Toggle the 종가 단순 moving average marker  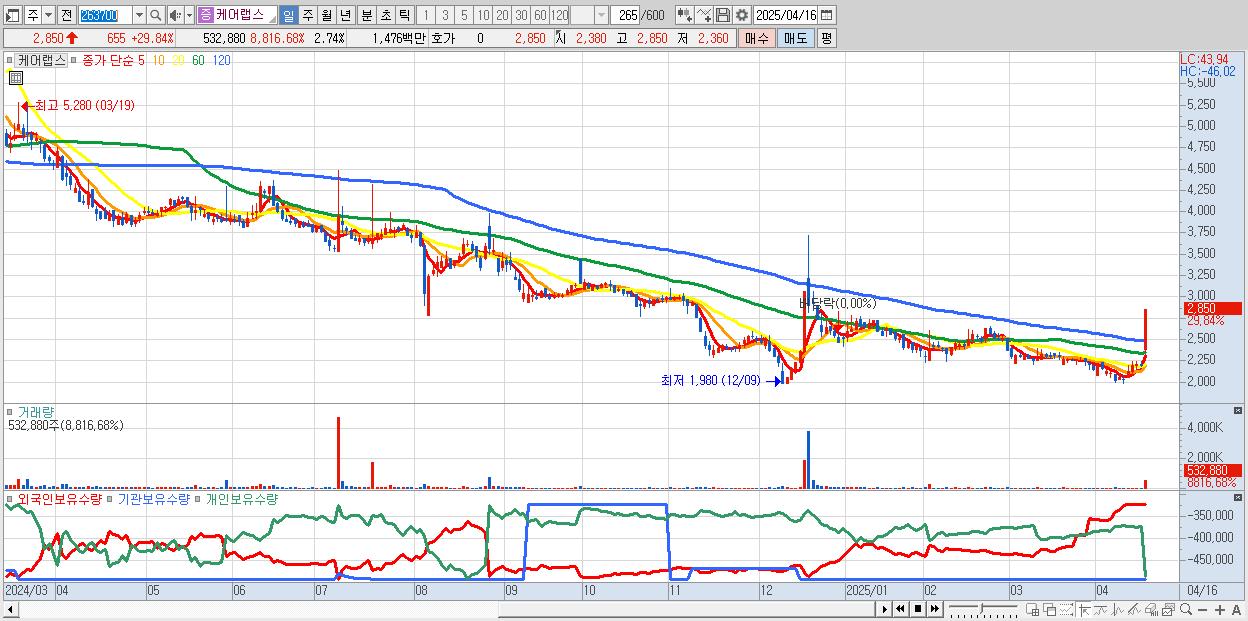(73, 60)
